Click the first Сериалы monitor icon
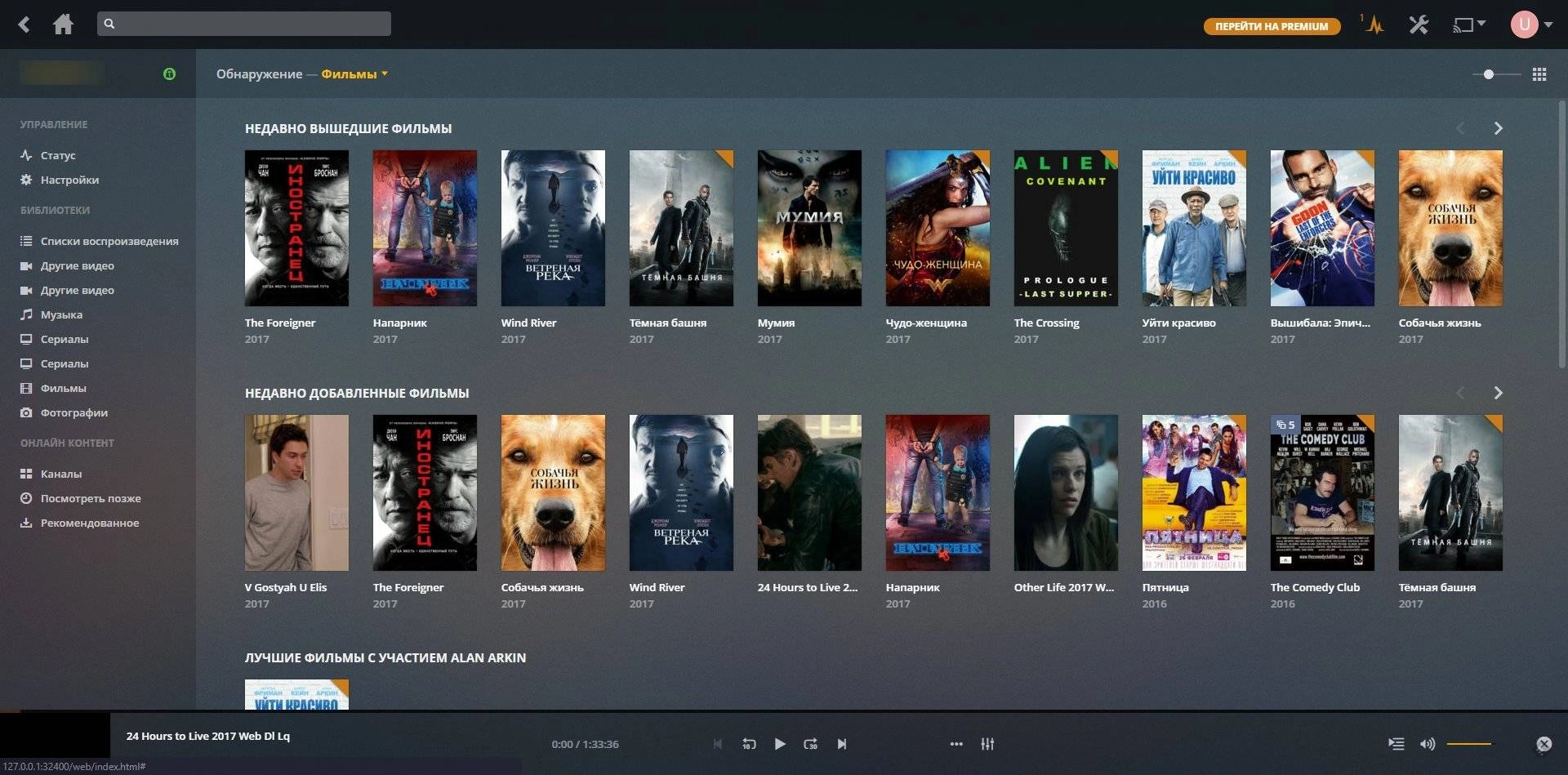1568x775 pixels. coord(26,339)
